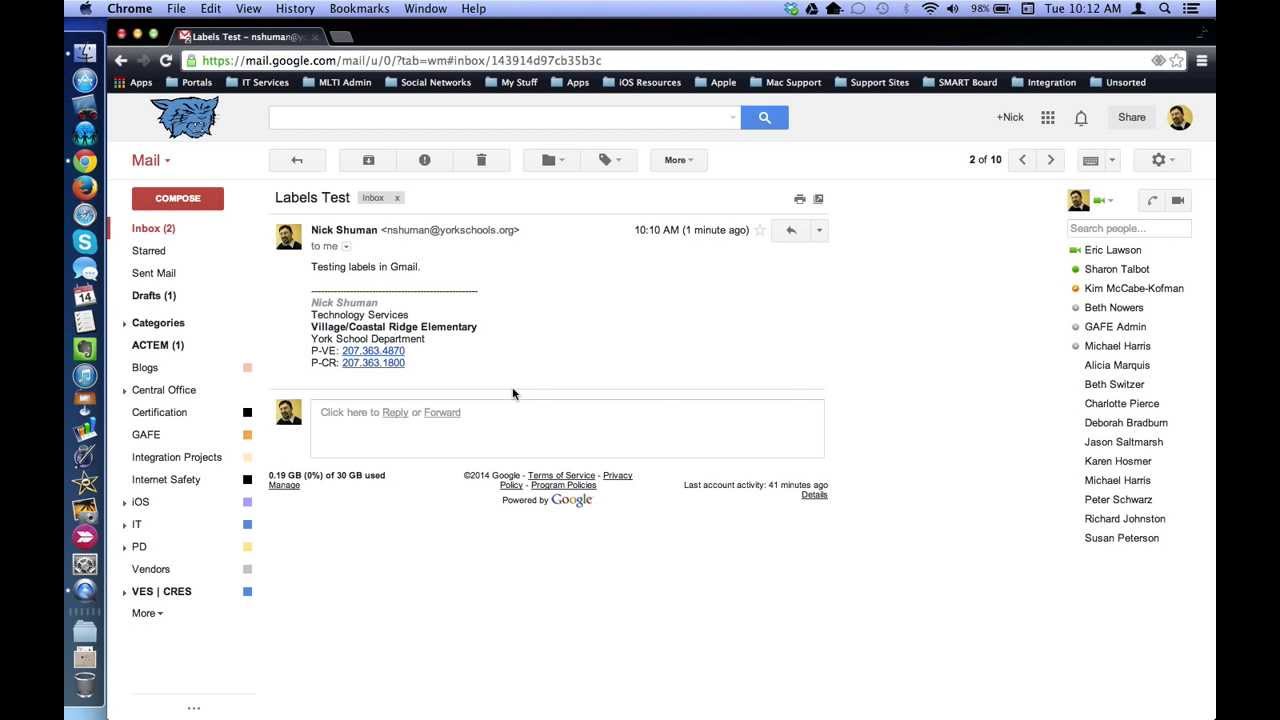Open the ACTEM (1) label
The image size is (1280, 720).
(x=158, y=345)
